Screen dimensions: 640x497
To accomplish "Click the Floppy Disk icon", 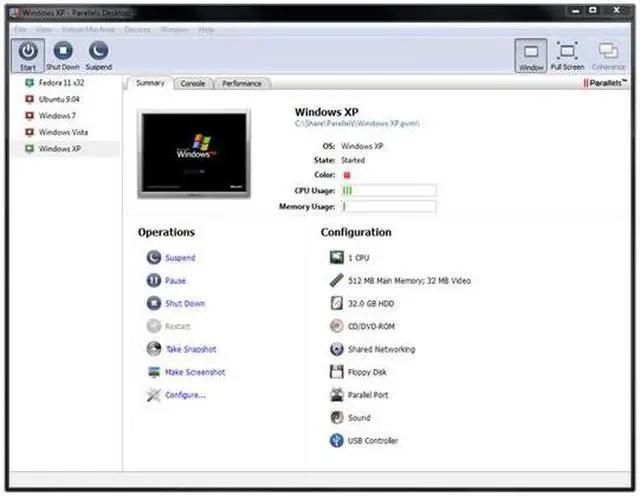I will [x=337, y=372].
